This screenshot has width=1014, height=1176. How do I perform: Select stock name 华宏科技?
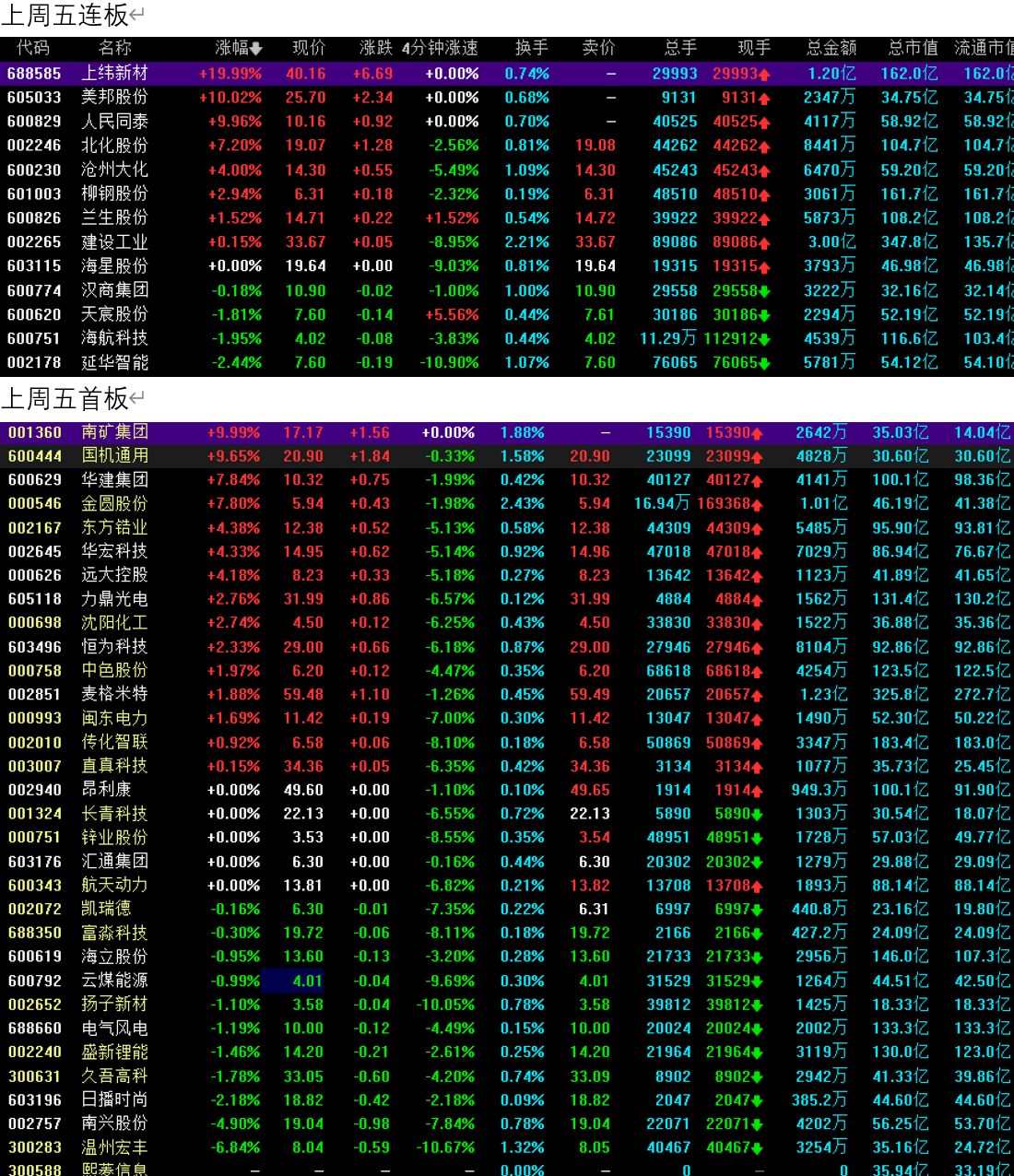click(114, 551)
